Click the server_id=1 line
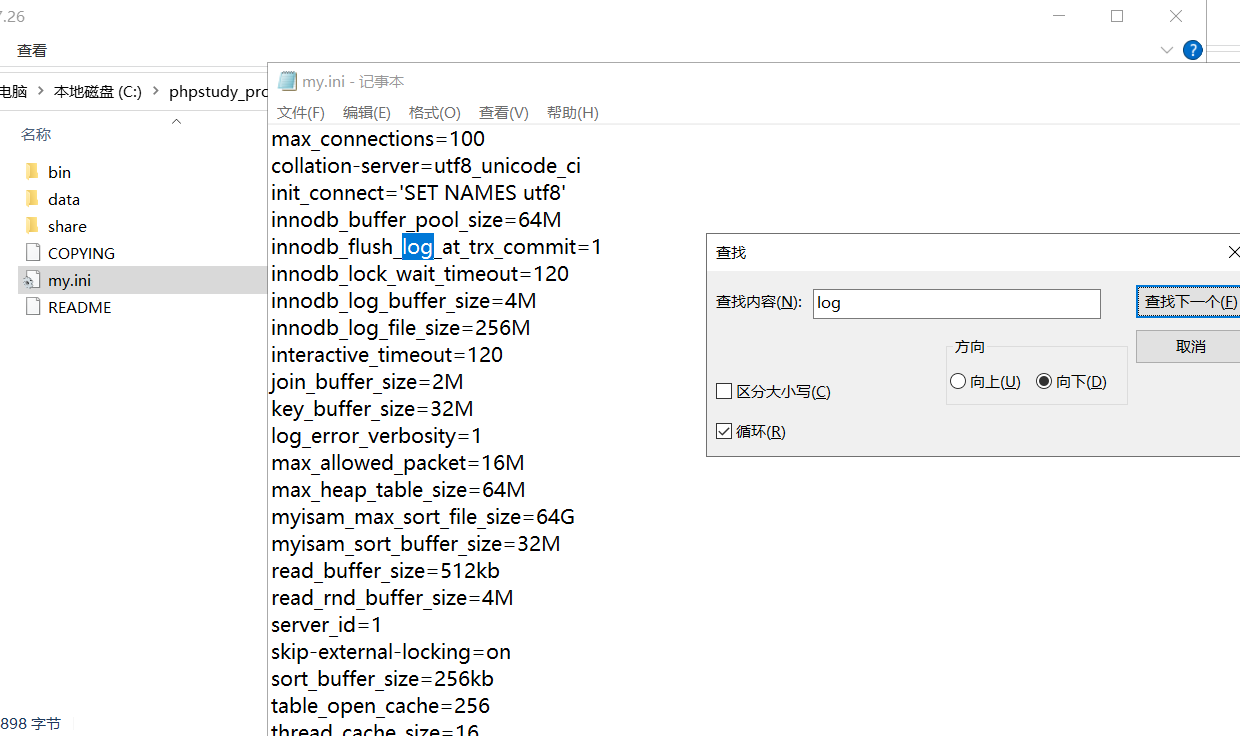This screenshot has width=1240, height=736. 327,625
